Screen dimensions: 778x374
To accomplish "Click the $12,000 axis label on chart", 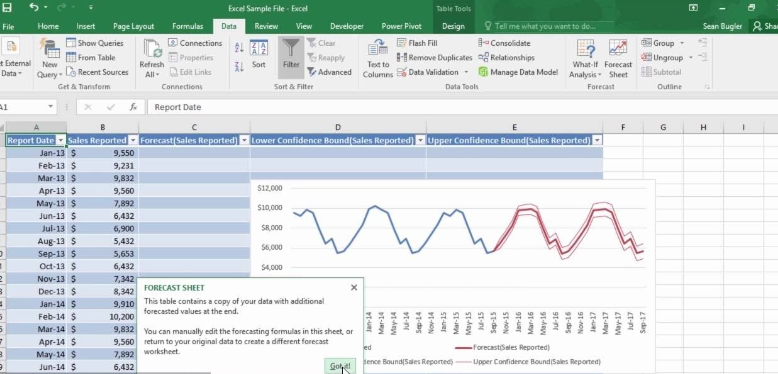I will click(269, 188).
